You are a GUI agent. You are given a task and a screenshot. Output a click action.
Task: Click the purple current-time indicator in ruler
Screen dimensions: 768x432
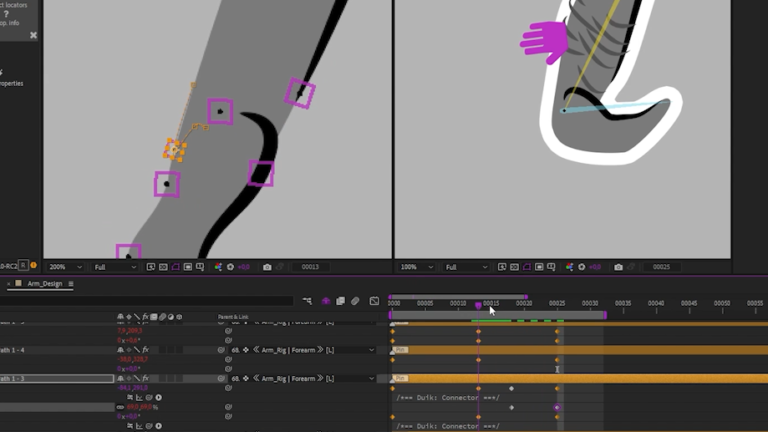478,304
